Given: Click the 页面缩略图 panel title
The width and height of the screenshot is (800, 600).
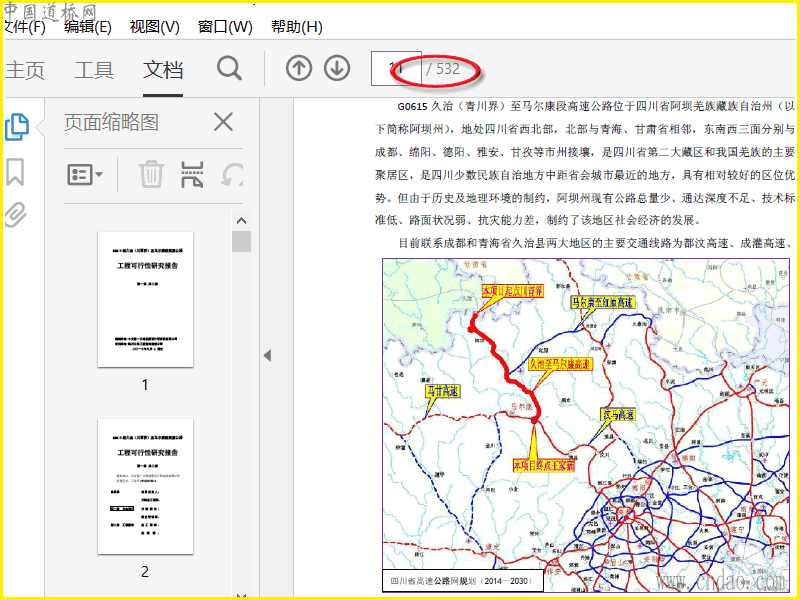Looking at the screenshot, I should (111, 122).
